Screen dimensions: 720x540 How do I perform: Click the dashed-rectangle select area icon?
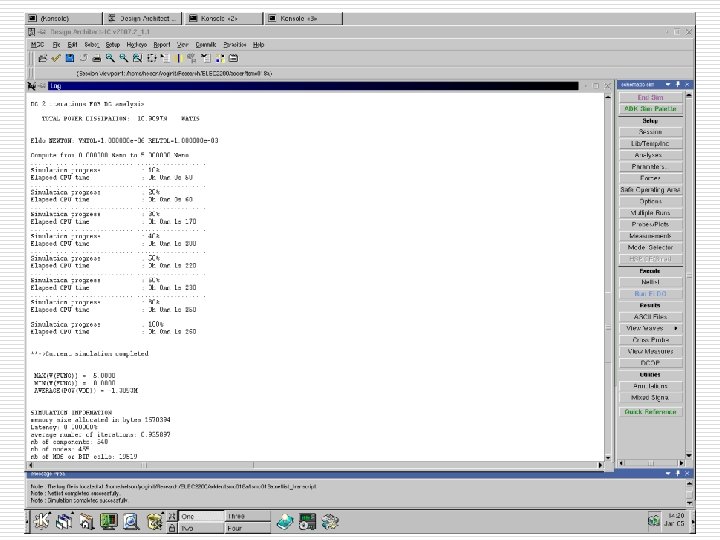(x=151, y=58)
